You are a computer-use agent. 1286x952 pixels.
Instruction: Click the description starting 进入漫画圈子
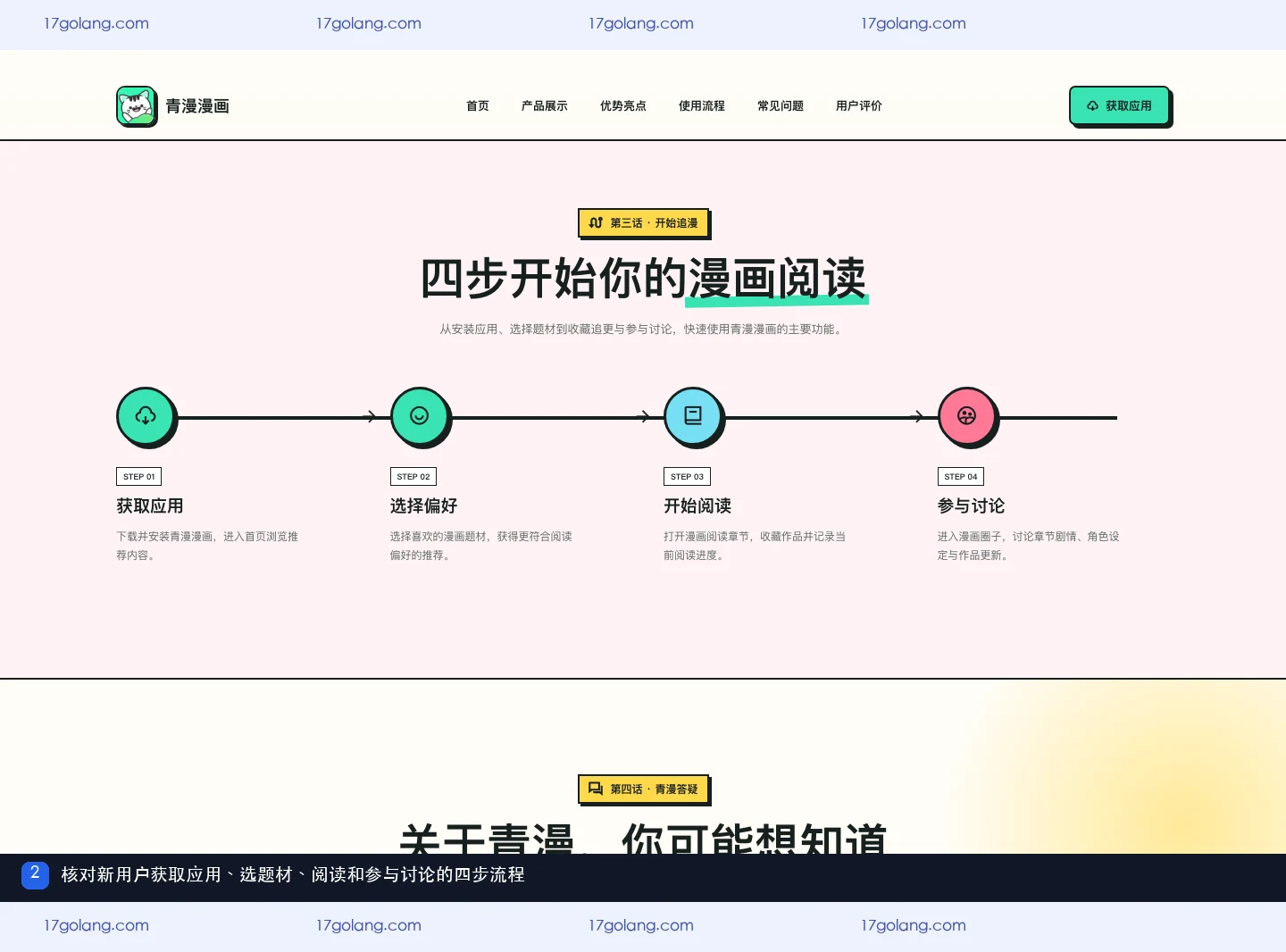(1029, 546)
